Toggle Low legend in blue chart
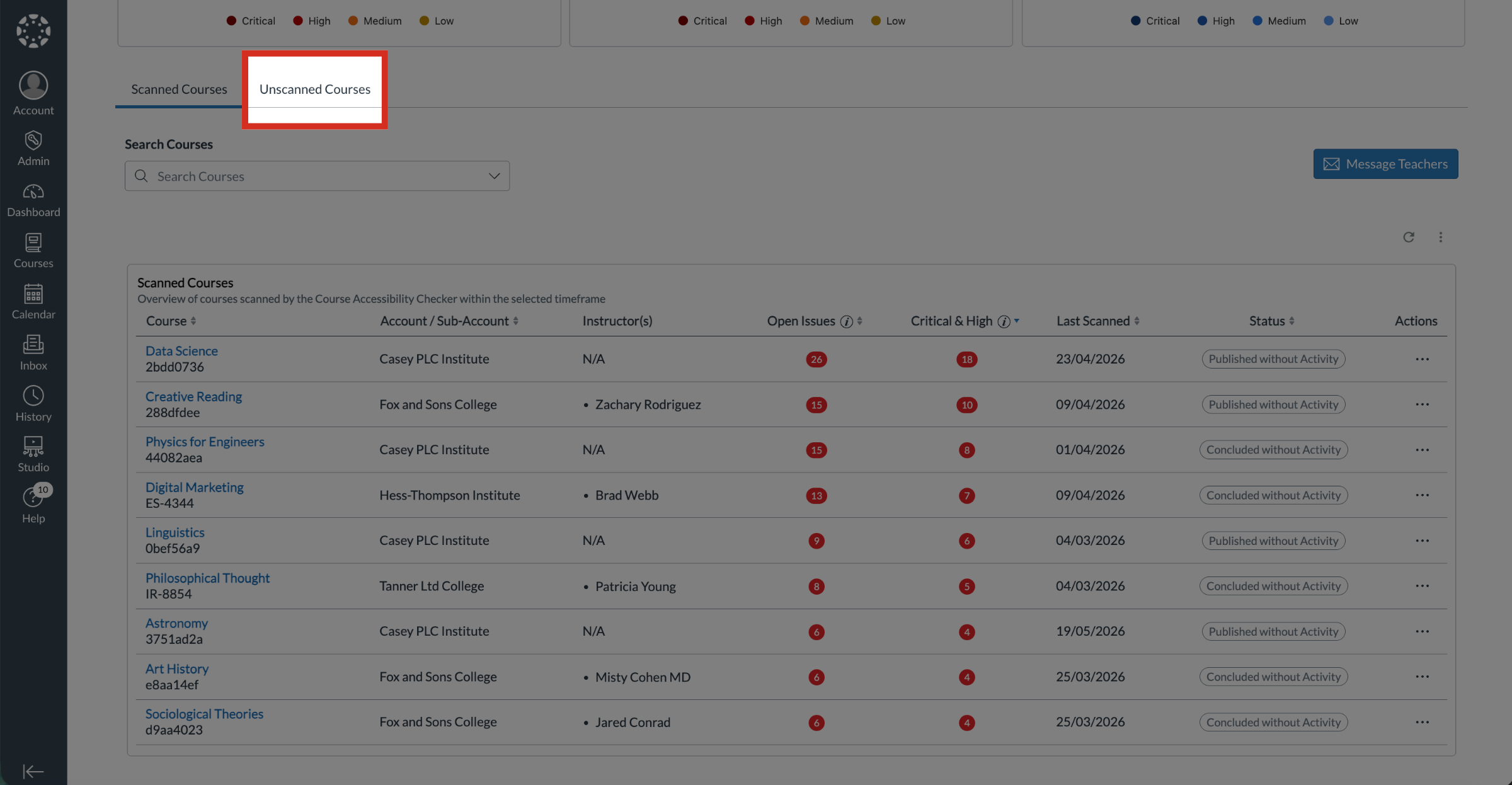The width and height of the screenshot is (1512, 785). point(1341,21)
